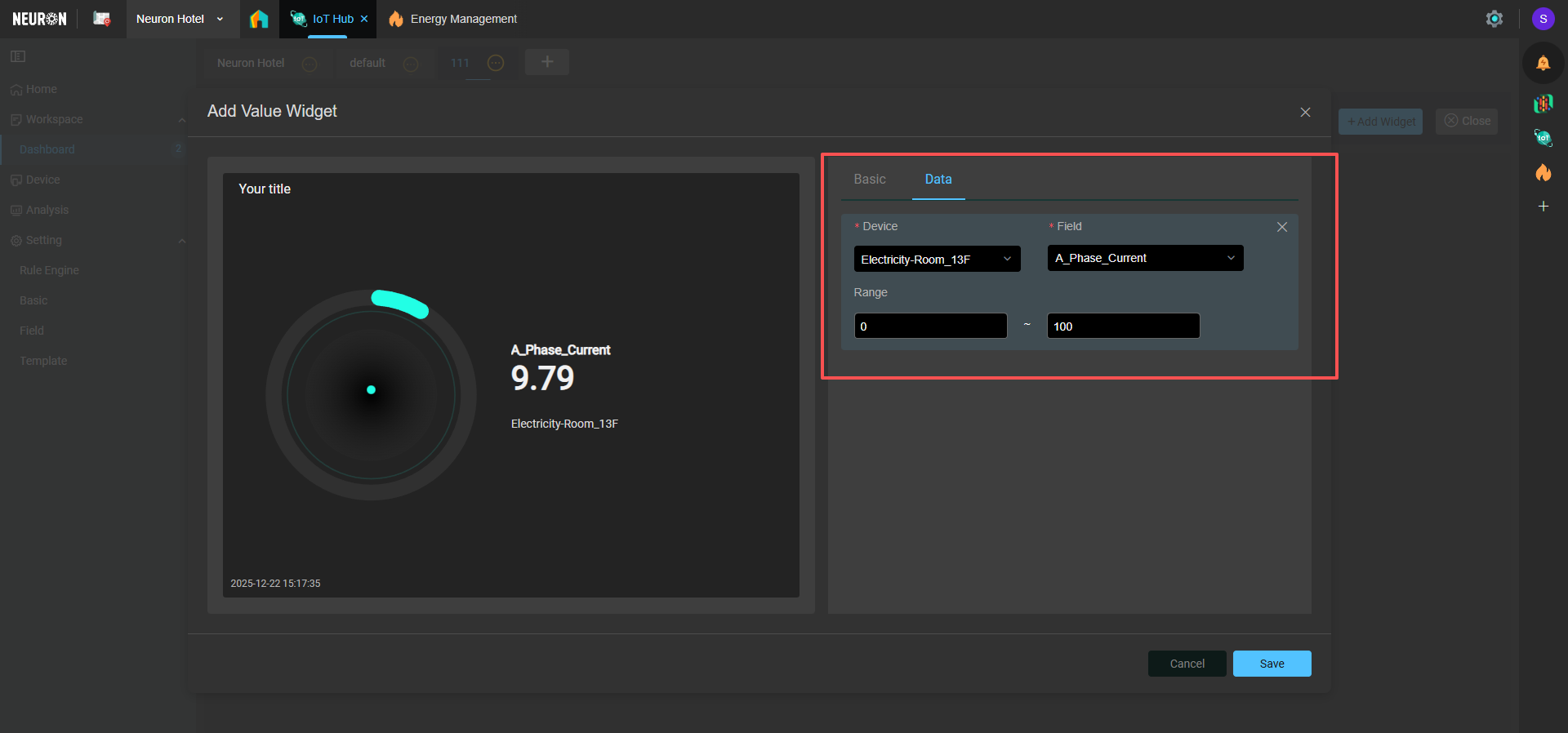Click the user avatar S icon
The height and width of the screenshot is (733, 1568).
(1543, 19)
